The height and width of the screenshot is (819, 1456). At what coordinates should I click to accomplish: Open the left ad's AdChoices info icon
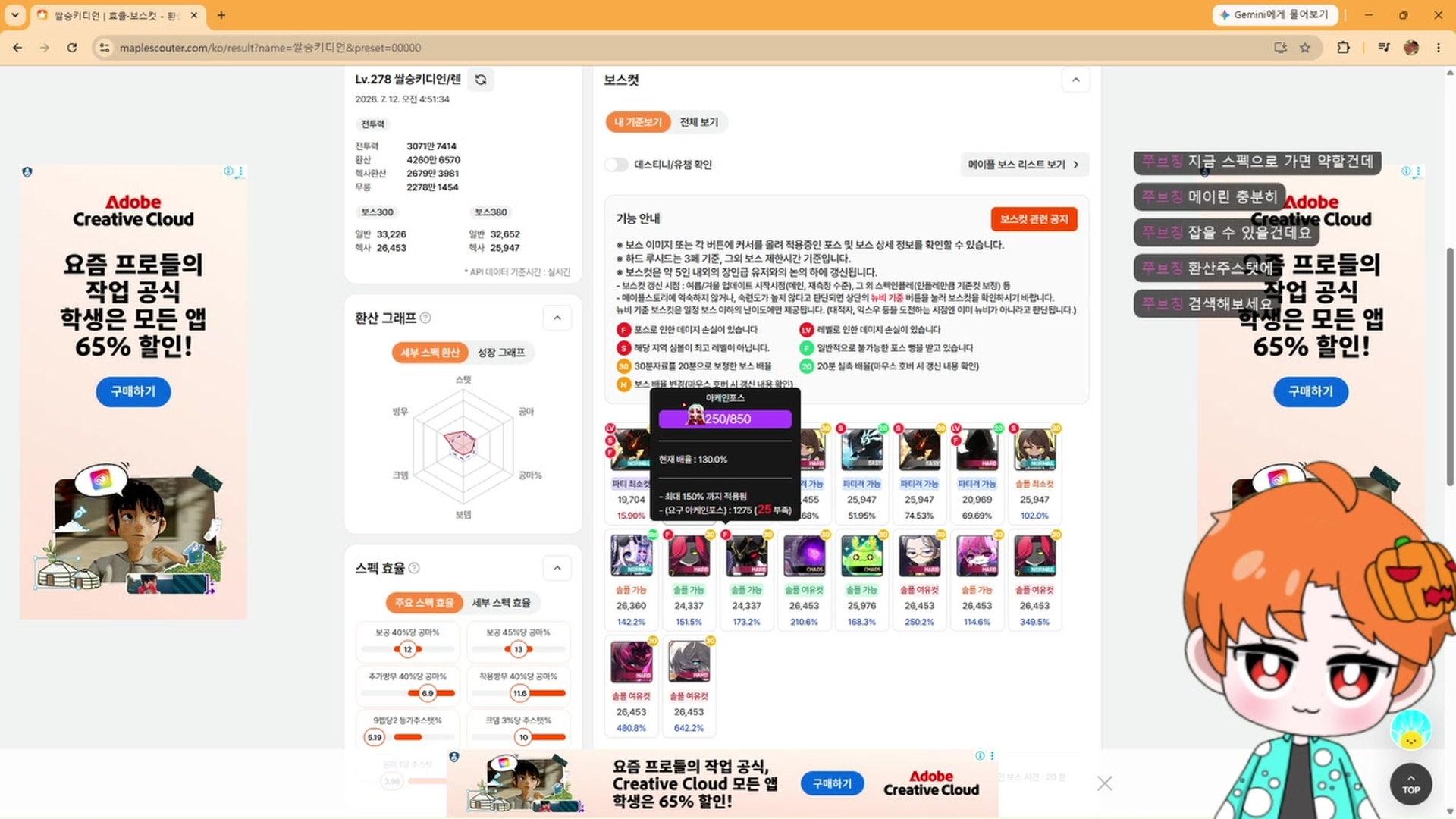pyautogui.click(x=228, y=171)
